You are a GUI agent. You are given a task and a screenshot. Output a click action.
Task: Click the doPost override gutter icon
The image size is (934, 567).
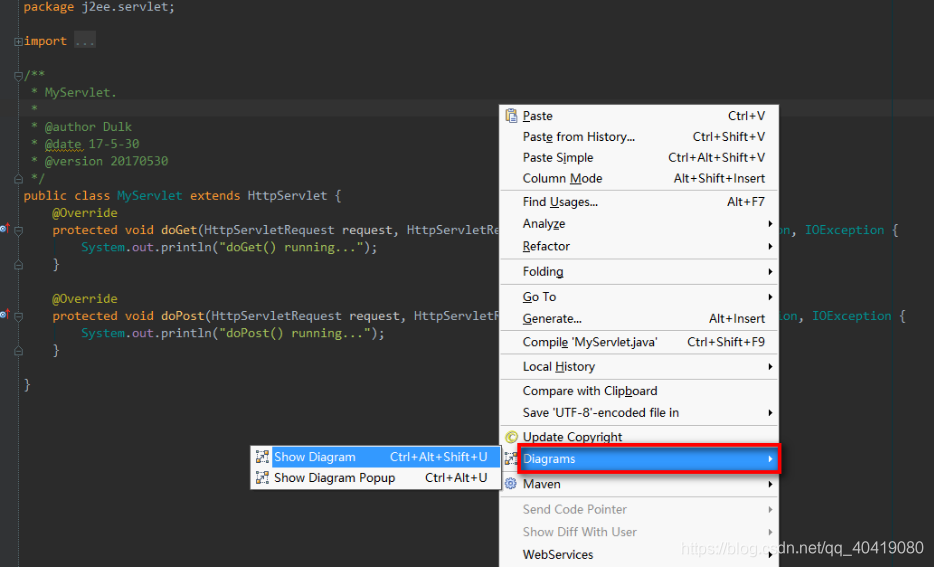5,314
